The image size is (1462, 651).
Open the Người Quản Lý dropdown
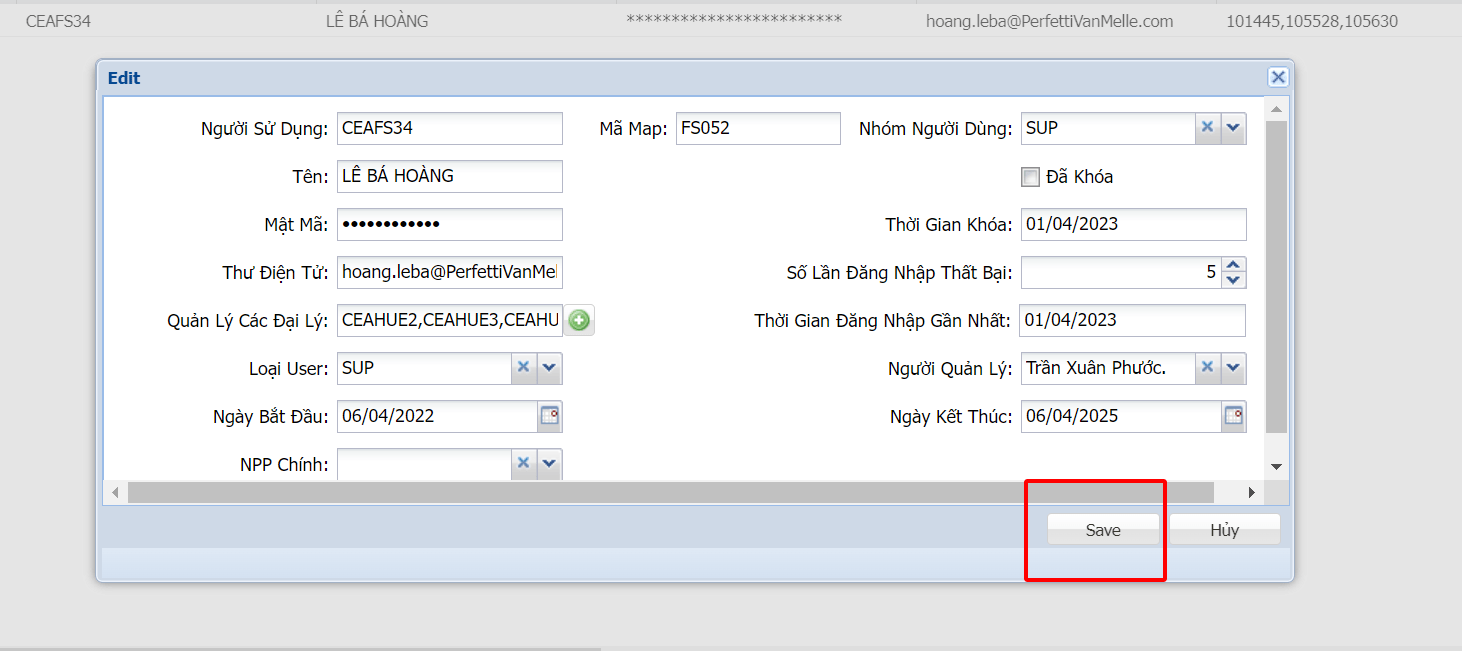[x=1232, y=368]
